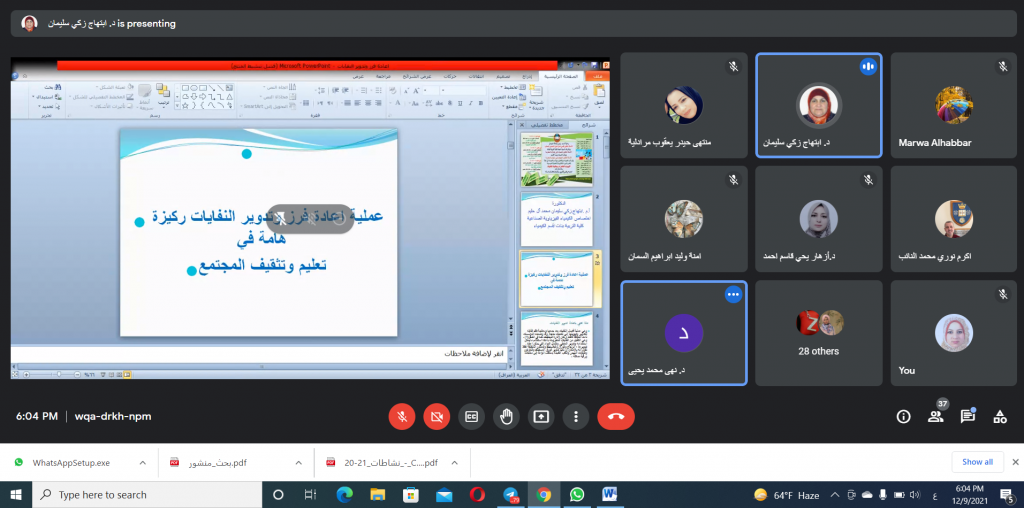Open the activities panel icon
The width and height of the screenshot is (1024, 508).
click(x=1000, y=416)
